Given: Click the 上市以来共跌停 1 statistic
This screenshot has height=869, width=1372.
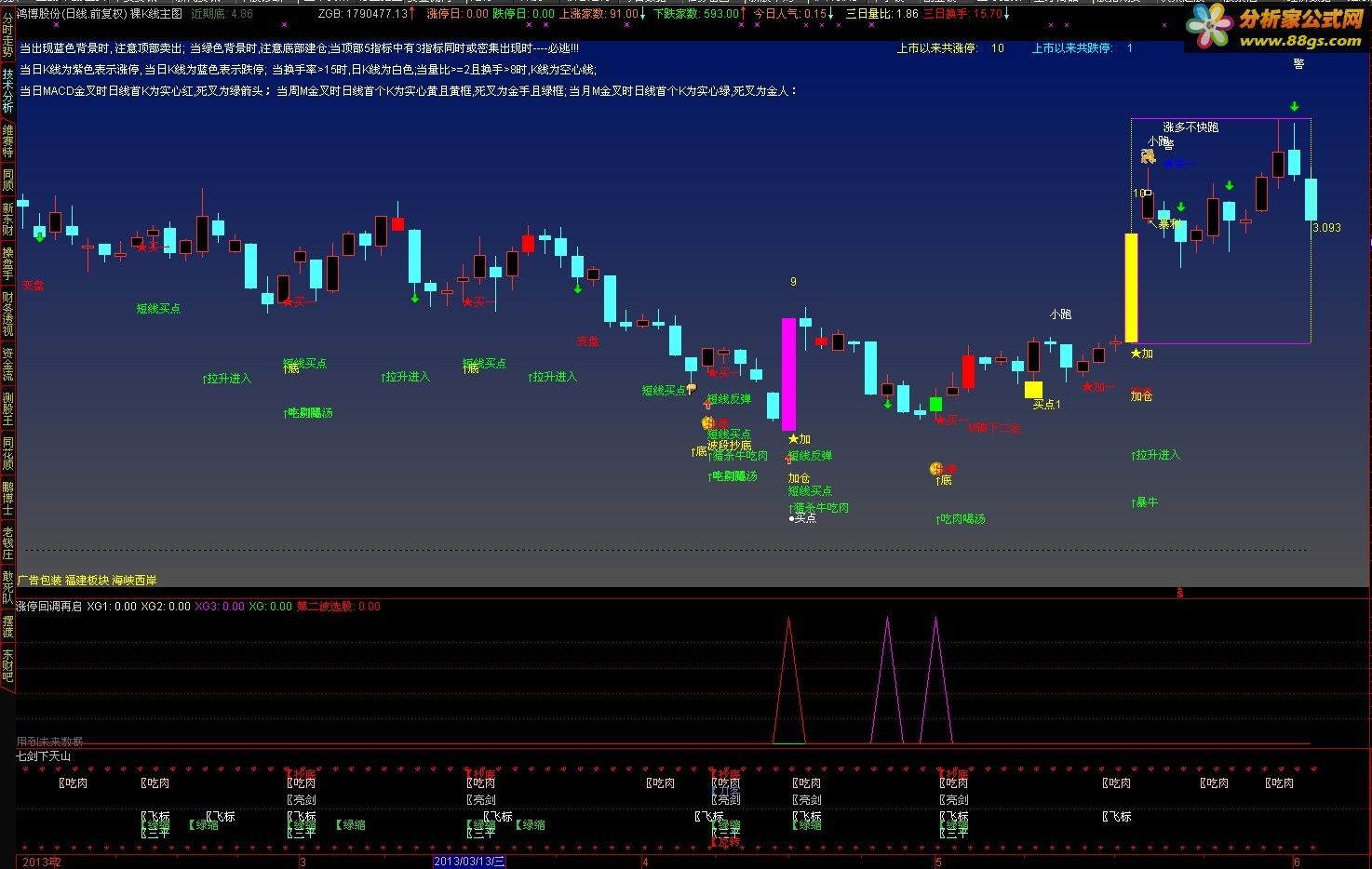Looking at the screenshot, I should (1083, 48).
